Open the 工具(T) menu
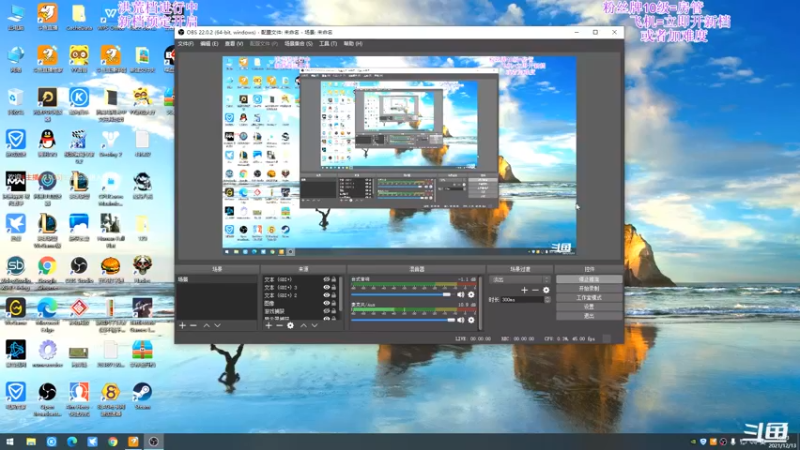 (328, 44)
